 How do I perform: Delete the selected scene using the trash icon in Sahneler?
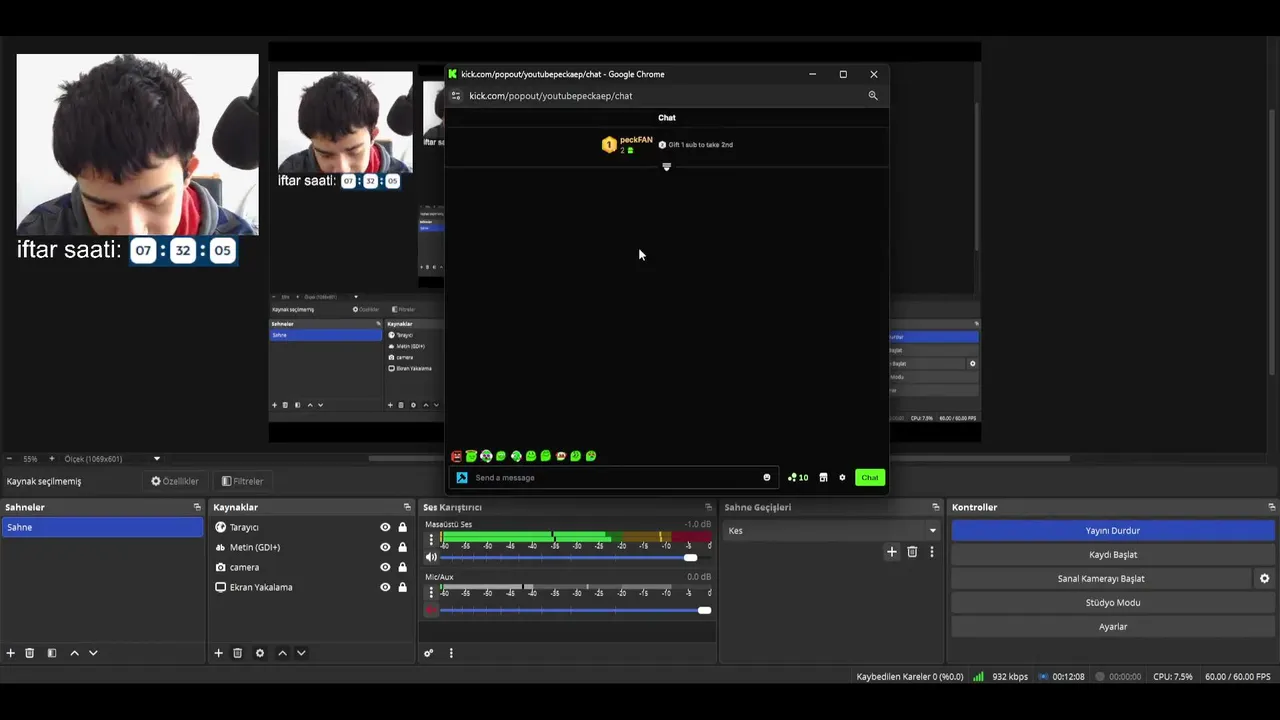(x=30, y=653)
